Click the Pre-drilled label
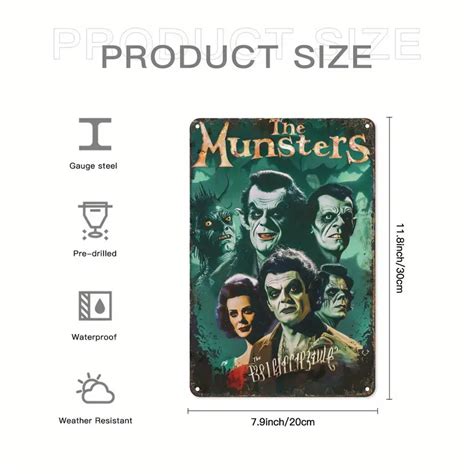 95,253
